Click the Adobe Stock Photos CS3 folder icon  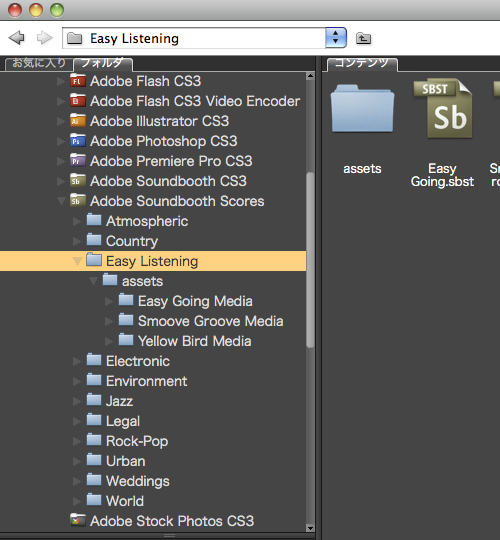click(77, 520)
